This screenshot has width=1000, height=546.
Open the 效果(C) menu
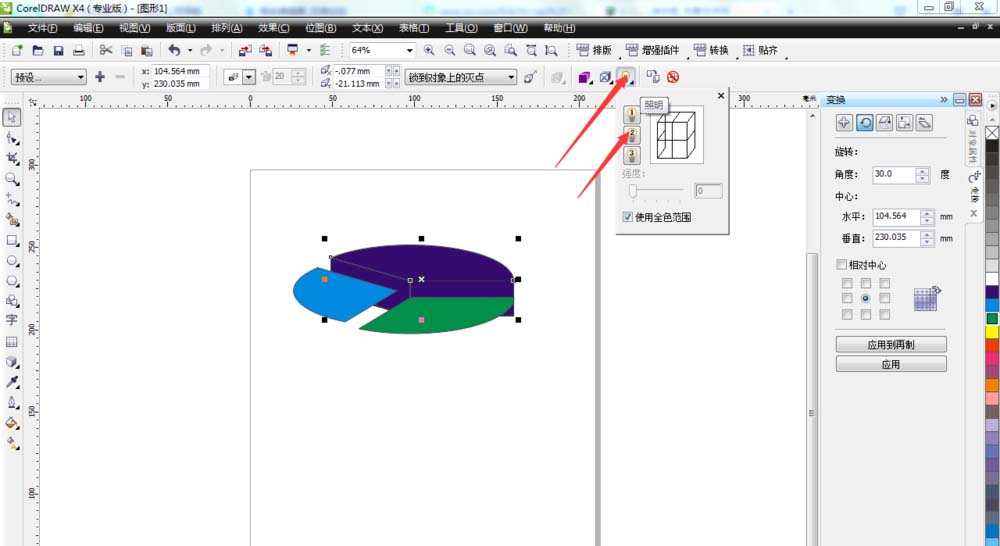pyautogui.click(x=274, y=28)
